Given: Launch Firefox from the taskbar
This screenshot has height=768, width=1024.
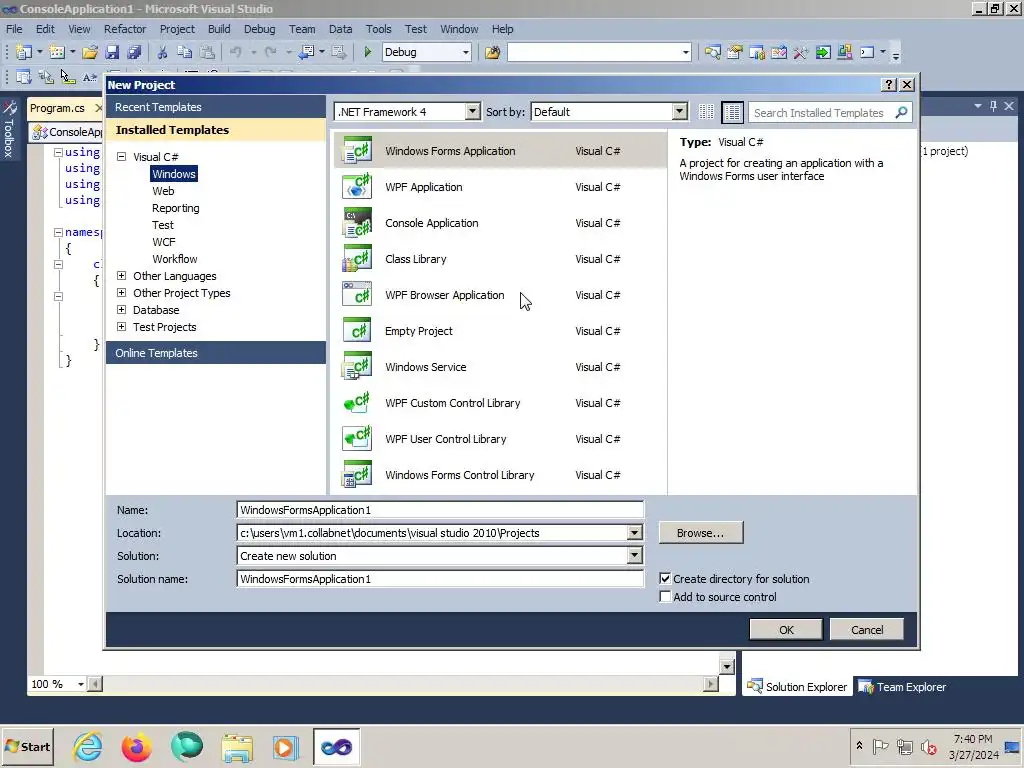Looking at the screenshot, I should coord(136,746).
